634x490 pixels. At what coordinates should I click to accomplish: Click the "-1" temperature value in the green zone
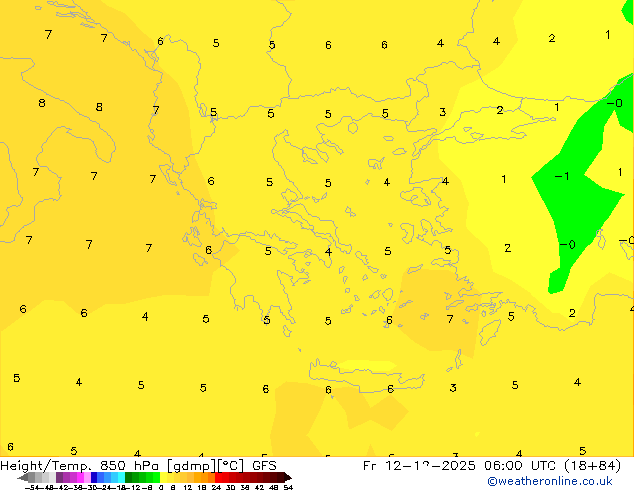tap(562, 176)
